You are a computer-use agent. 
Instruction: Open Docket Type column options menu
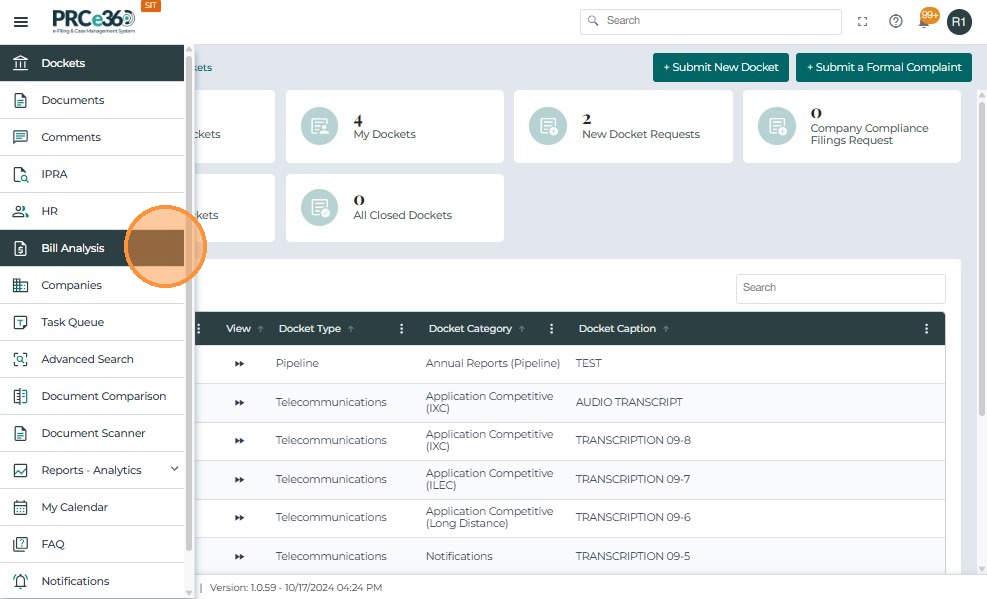pos(402,329)
